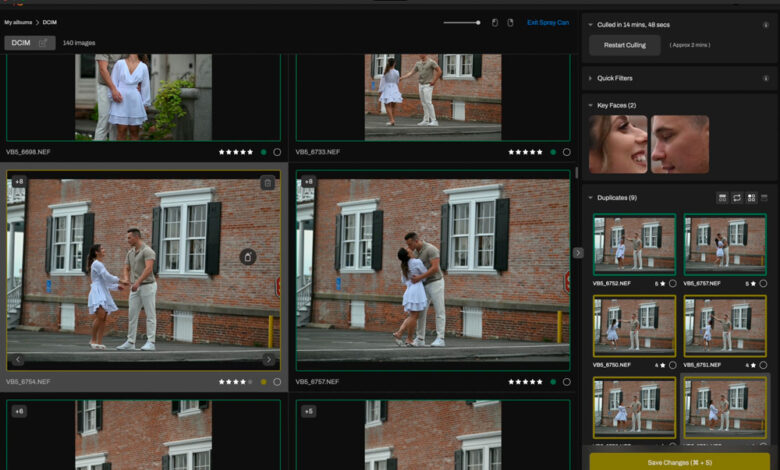Image resolution: width=780 pixels, height=470 pixels.
Task: Go to the previous photo in the VB5_6754 stack
Action: coord(18,360)
